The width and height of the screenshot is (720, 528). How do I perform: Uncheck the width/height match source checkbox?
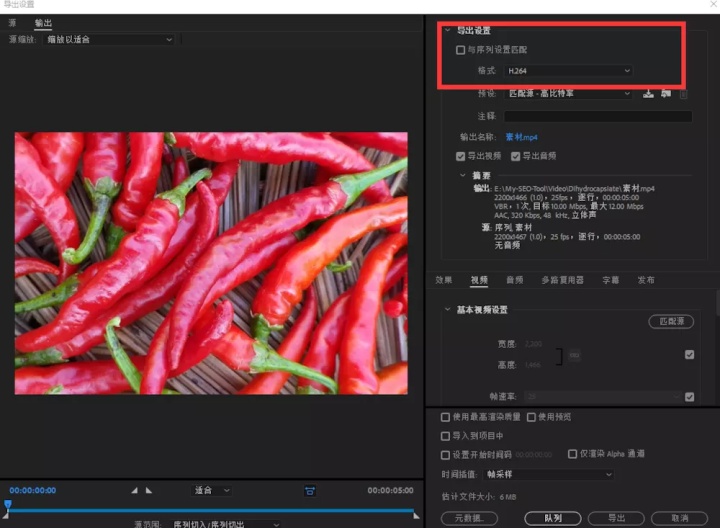tap(689, 354)
